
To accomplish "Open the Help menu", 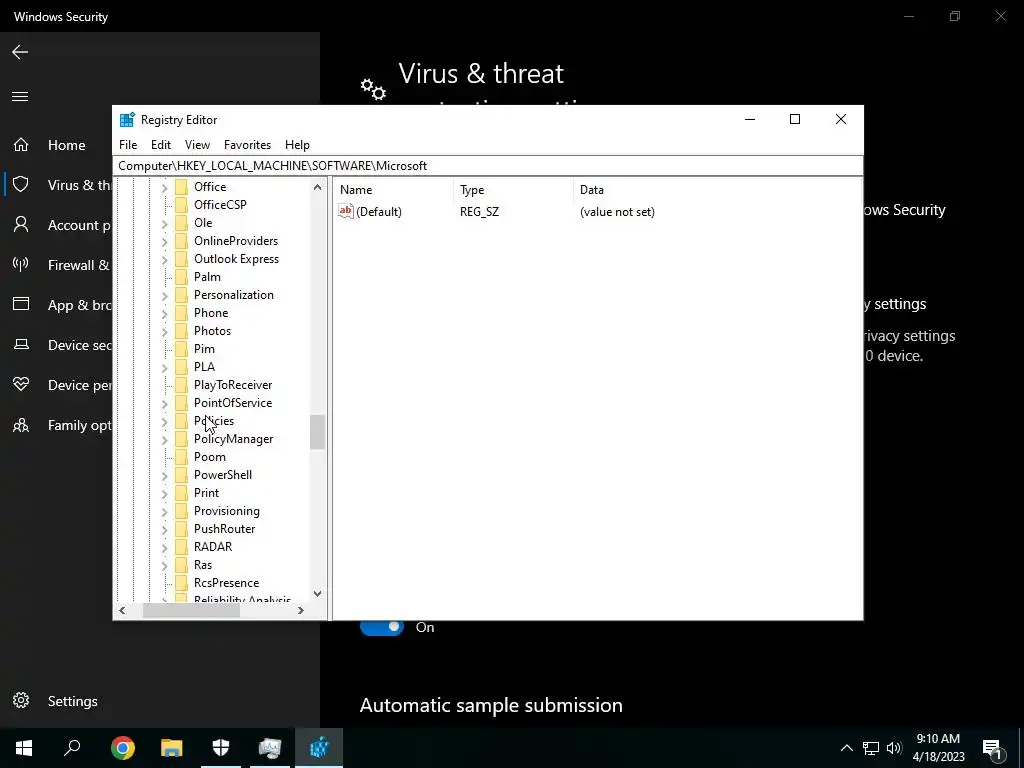I will (x=297, y=145).
